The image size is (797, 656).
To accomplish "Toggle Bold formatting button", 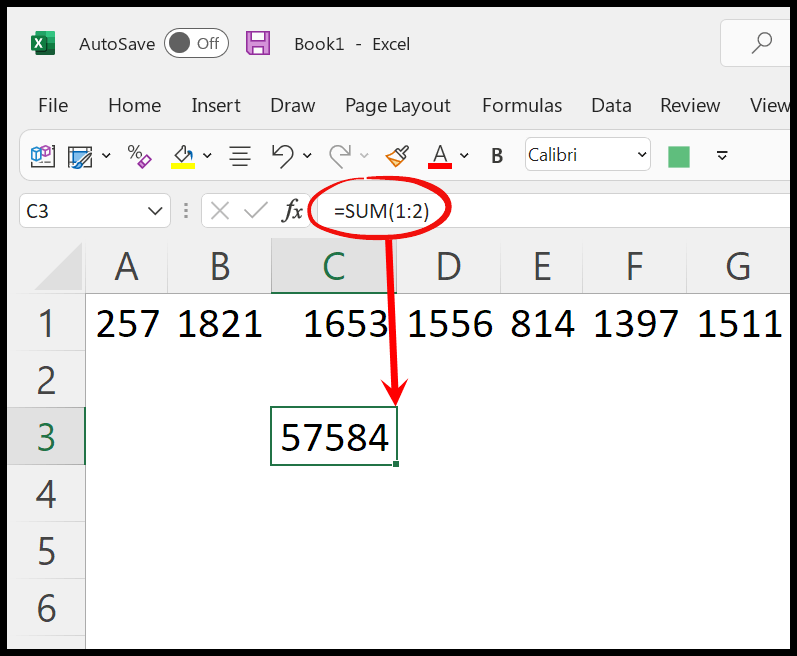I will [497, 155].
